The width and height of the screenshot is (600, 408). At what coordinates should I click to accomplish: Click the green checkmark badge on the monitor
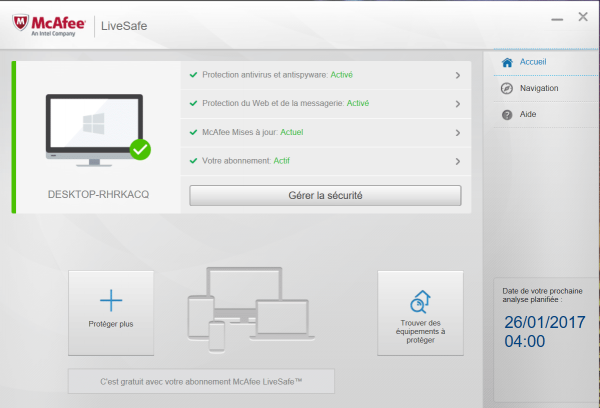click(x=140, y=150)
